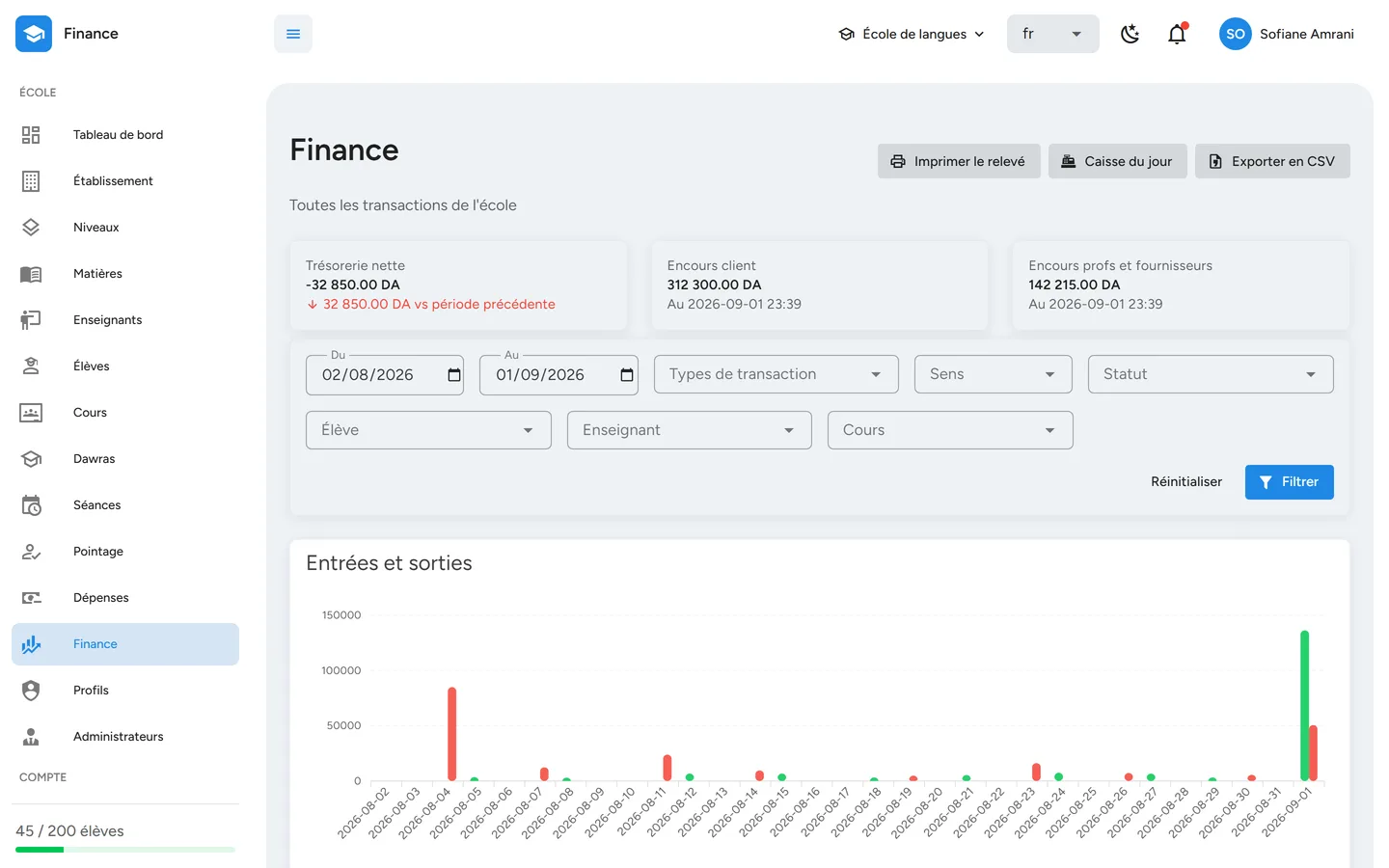This screenshot has width=1389, height=868.
Task: Click the Cours classroom icon
Action: (x=31, y=413)
